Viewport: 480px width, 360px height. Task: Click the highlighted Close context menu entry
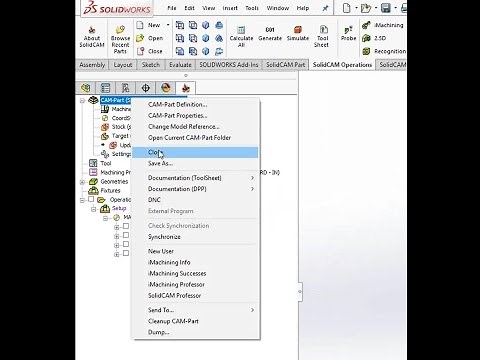195,152
